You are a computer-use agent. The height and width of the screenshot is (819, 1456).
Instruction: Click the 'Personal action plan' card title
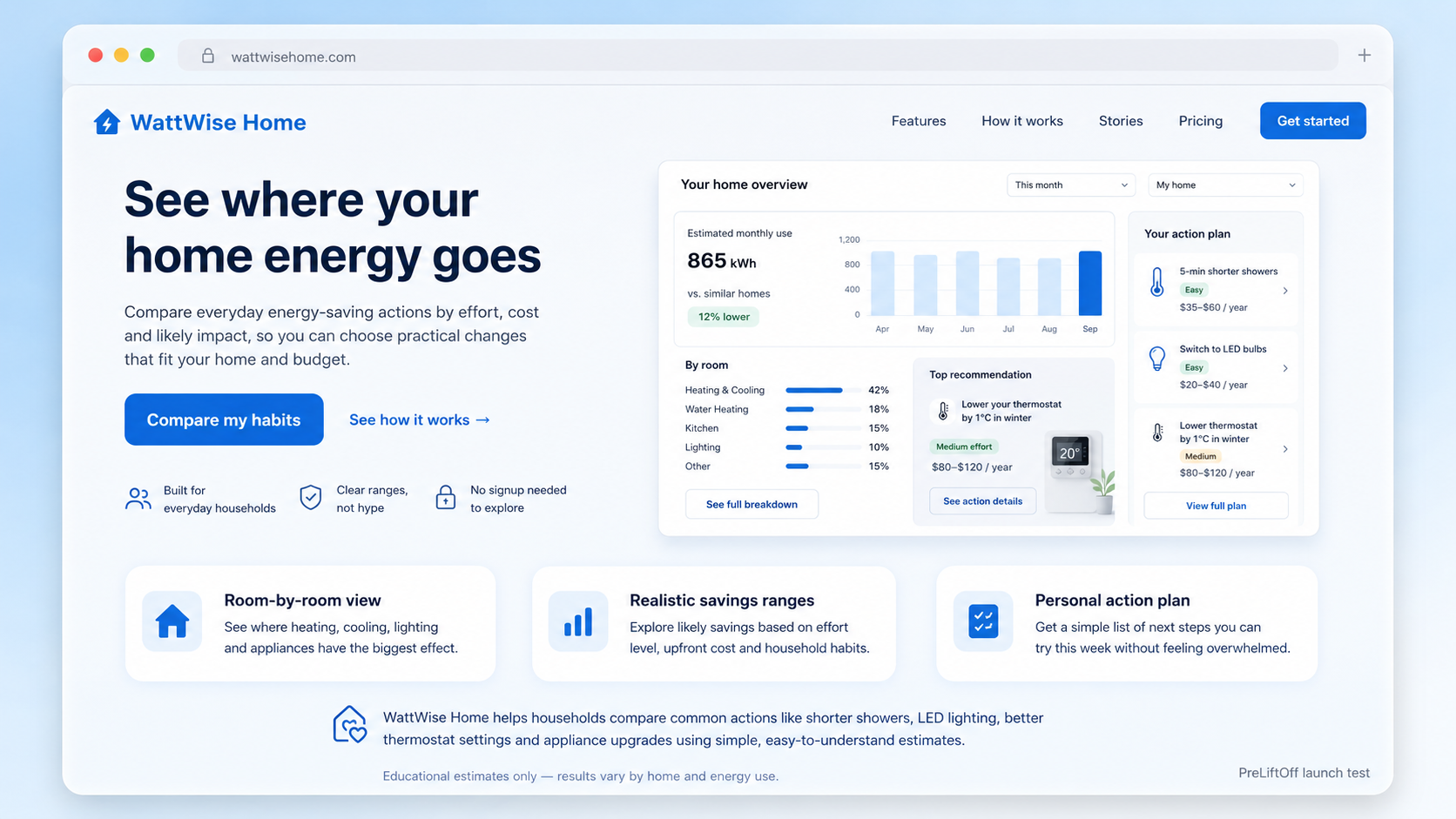[x=1112, y=601]
